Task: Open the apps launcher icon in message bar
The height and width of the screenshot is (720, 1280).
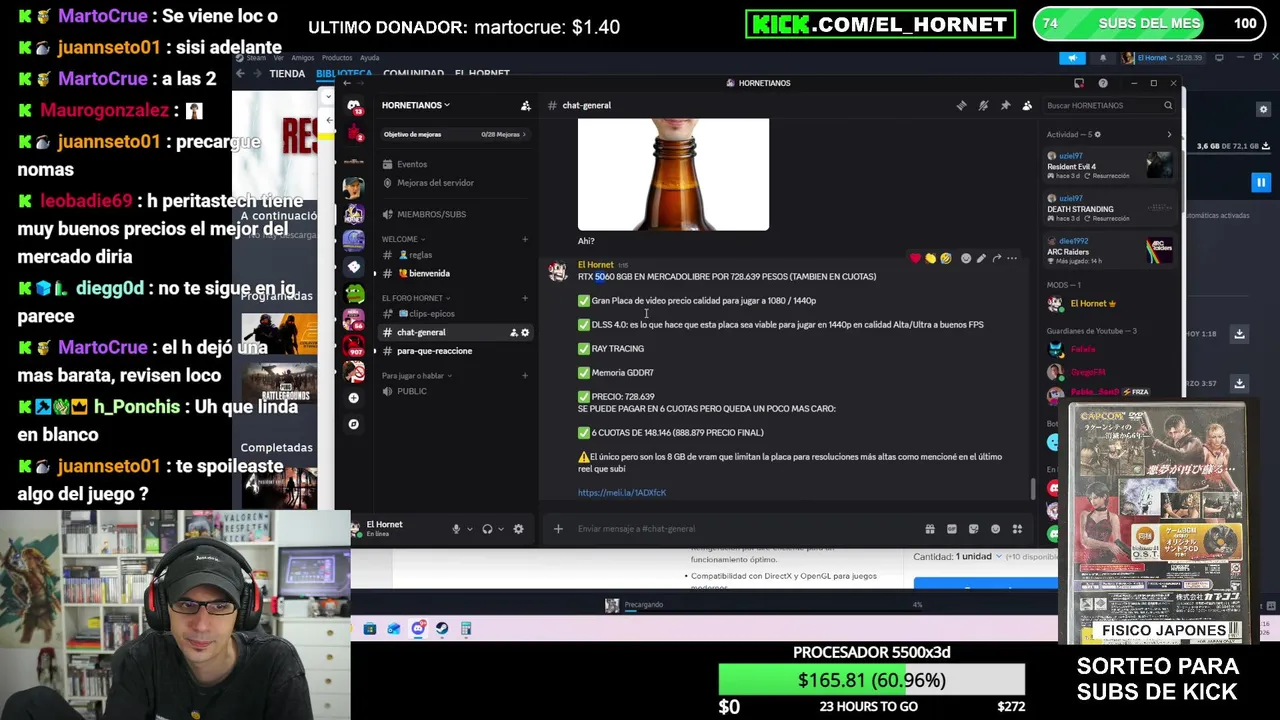Action: click(1017, 529)
